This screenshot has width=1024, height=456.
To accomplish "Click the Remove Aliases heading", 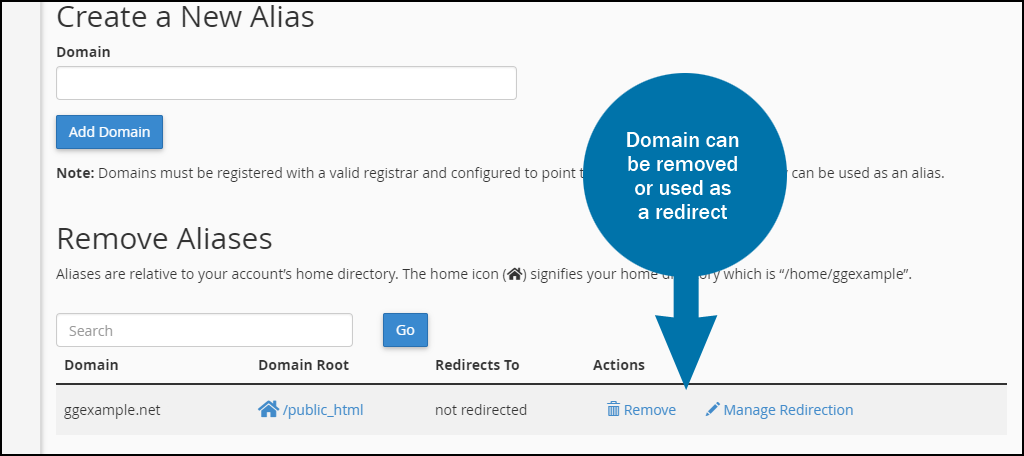I will point(165,239).
